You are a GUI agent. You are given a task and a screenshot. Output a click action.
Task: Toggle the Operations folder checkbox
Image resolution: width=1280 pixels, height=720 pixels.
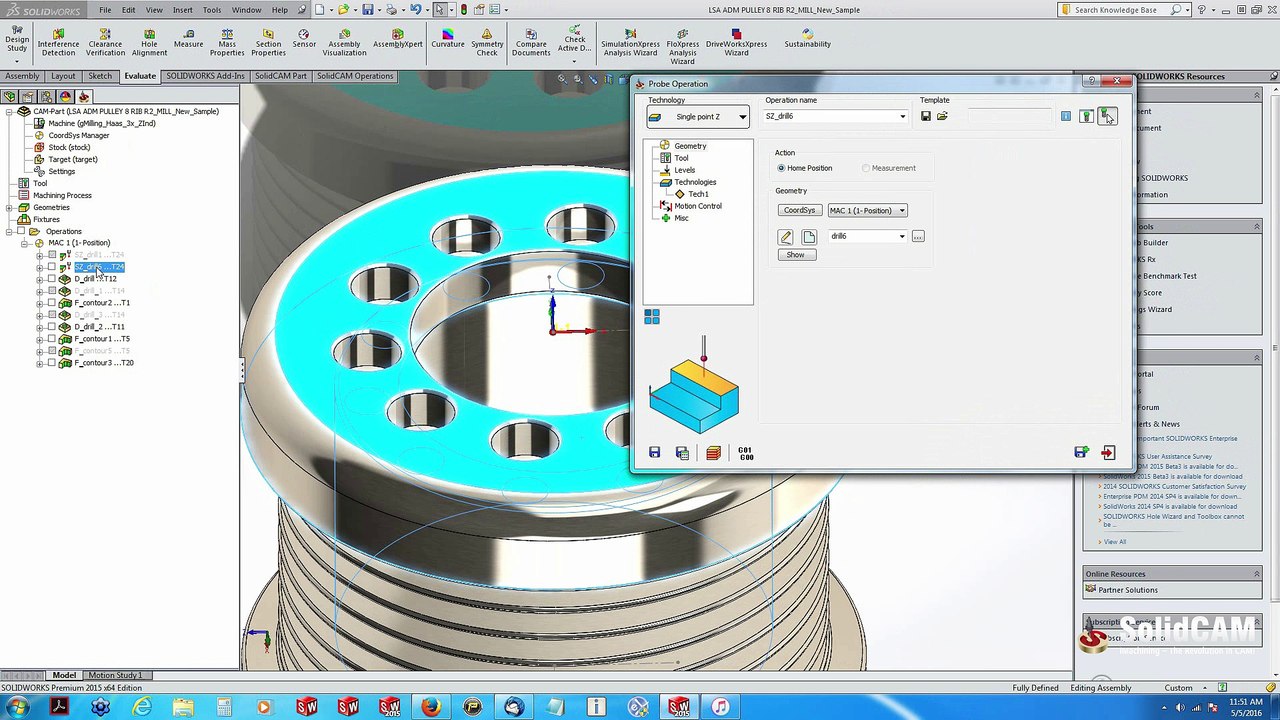pyautogui.click(x=21, y=231)
